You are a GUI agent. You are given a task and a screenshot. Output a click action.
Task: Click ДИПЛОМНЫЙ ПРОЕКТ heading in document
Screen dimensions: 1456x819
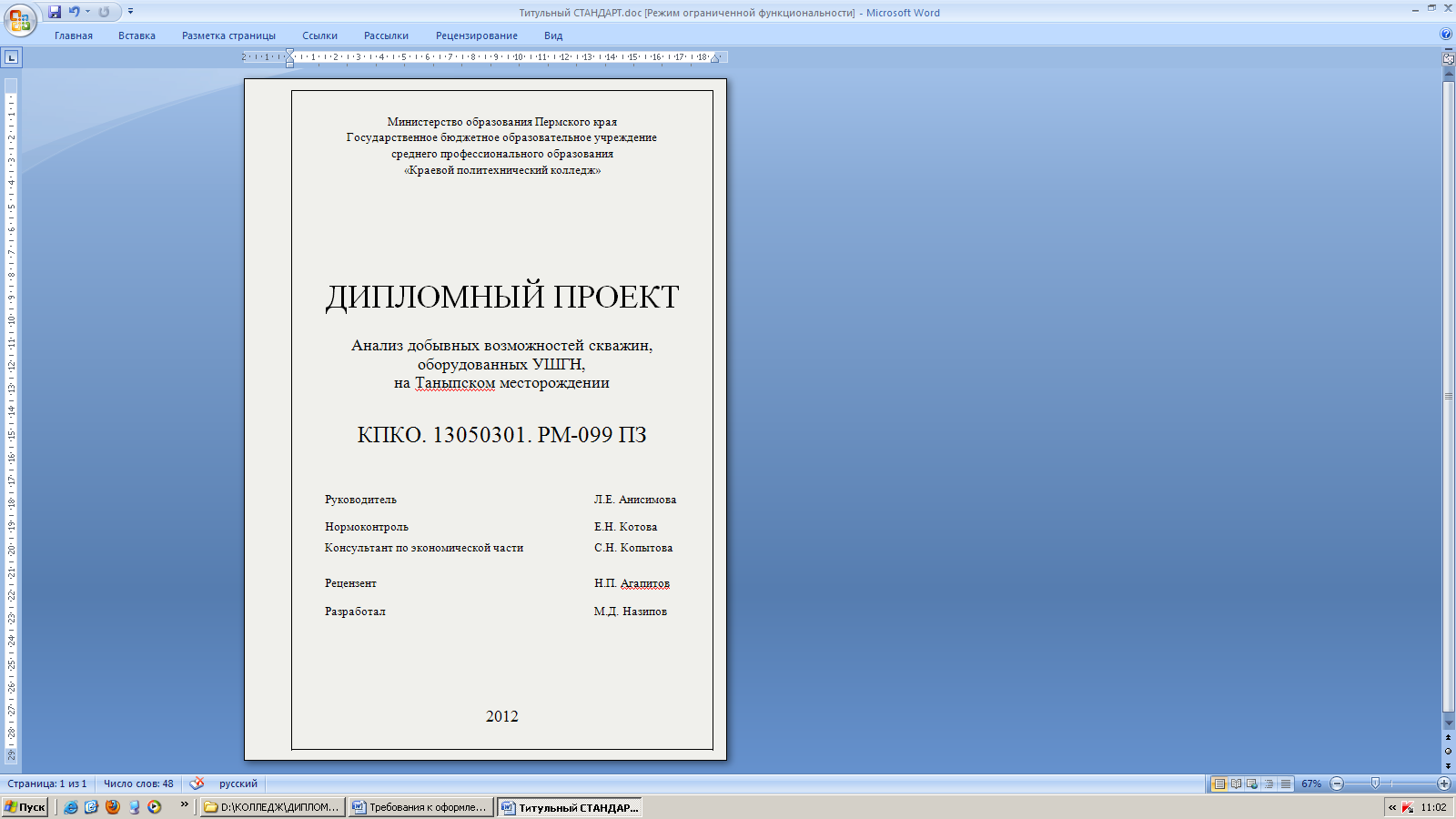click(502, 298)
